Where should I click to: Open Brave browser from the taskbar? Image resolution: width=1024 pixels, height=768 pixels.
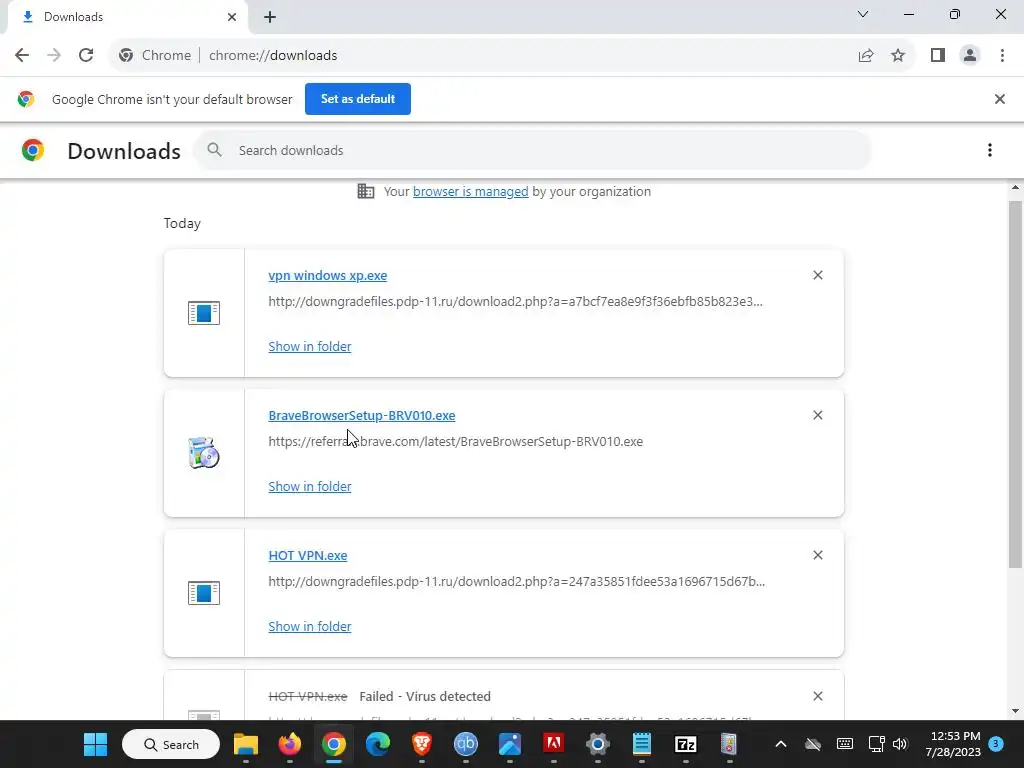pos(421,744)
